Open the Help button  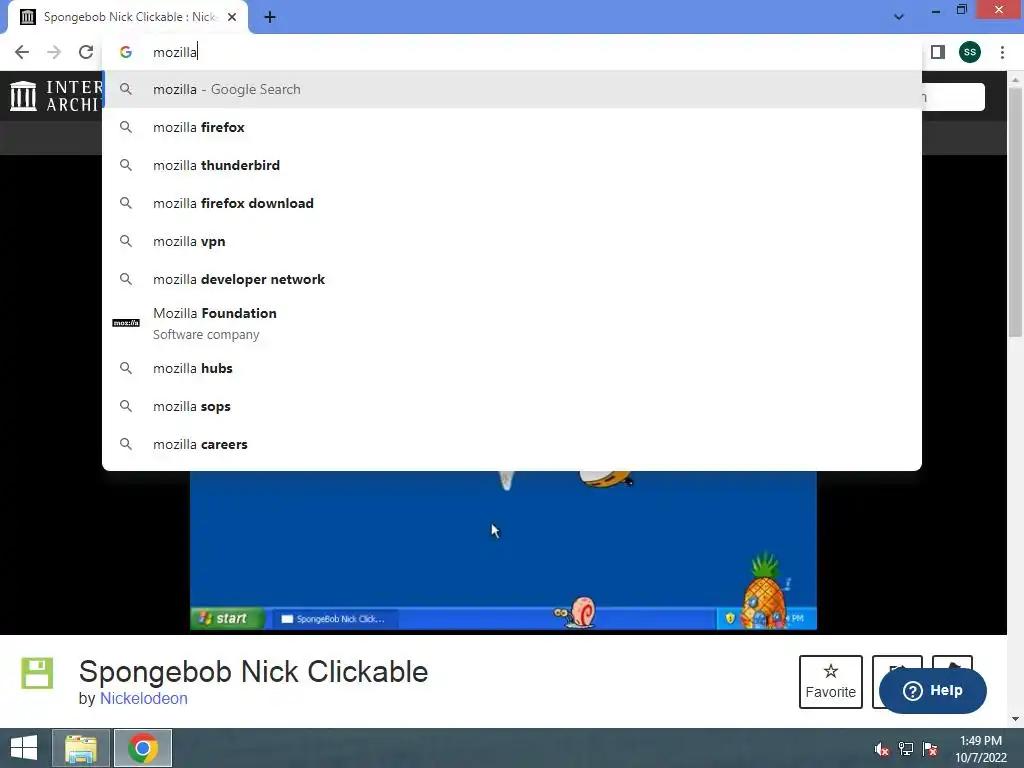click(933, 690)
